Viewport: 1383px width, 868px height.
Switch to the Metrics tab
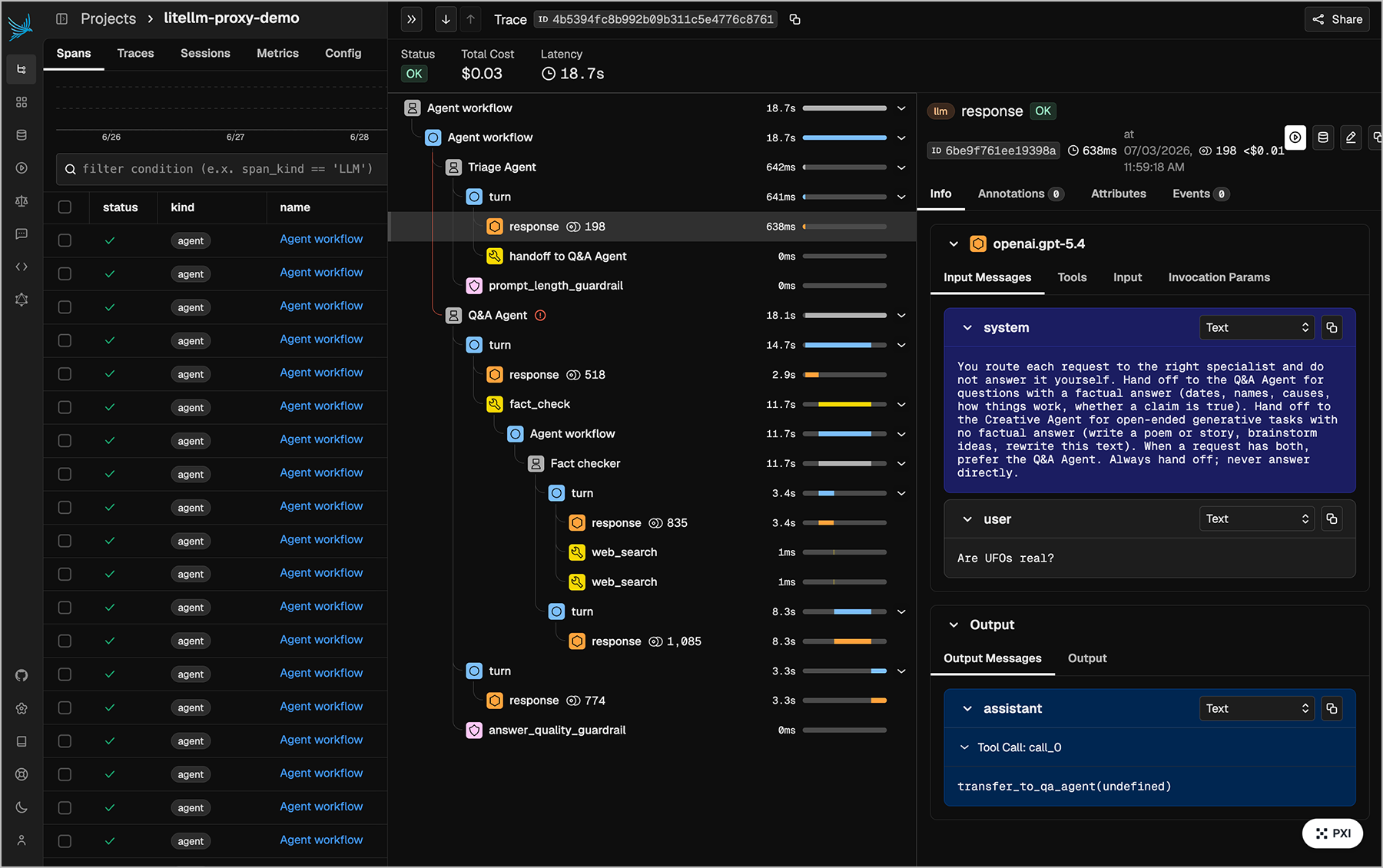coord(277,53)
